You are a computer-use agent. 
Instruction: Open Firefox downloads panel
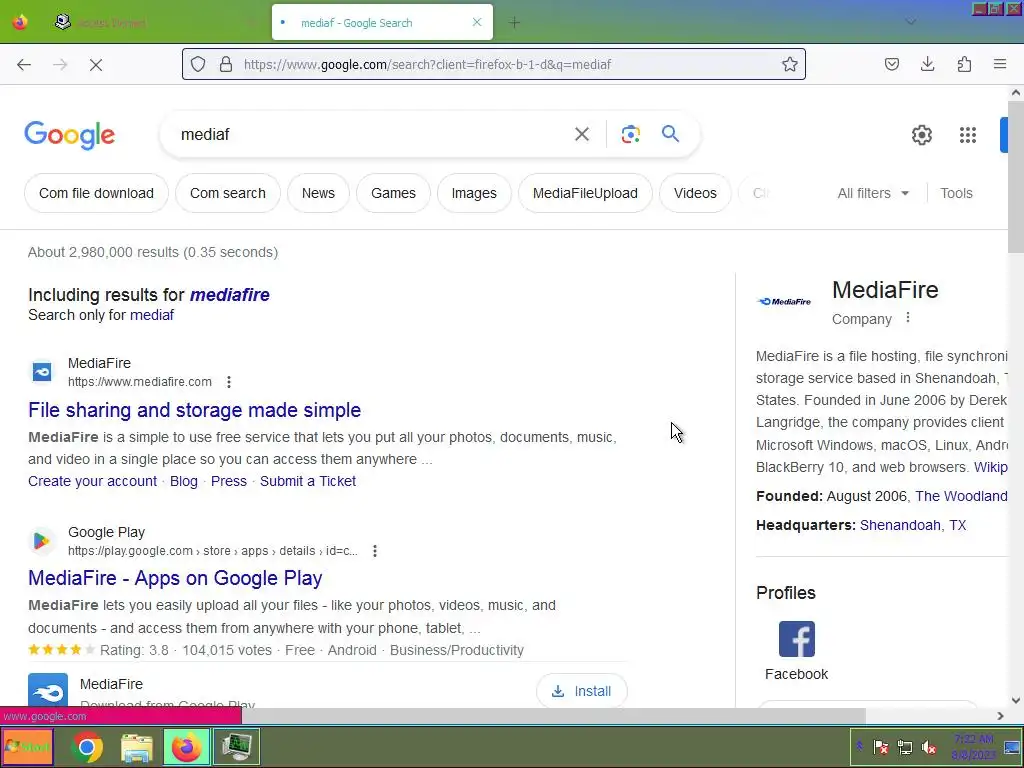click(927, 64)
